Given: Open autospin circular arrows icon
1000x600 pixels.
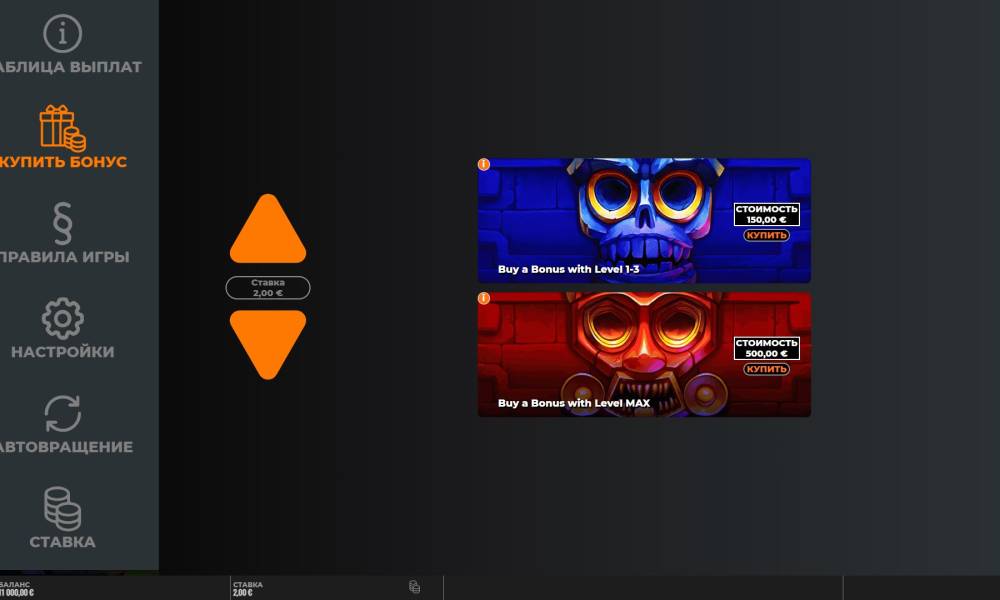Looking at the screenshot, I should coord(62,413).
